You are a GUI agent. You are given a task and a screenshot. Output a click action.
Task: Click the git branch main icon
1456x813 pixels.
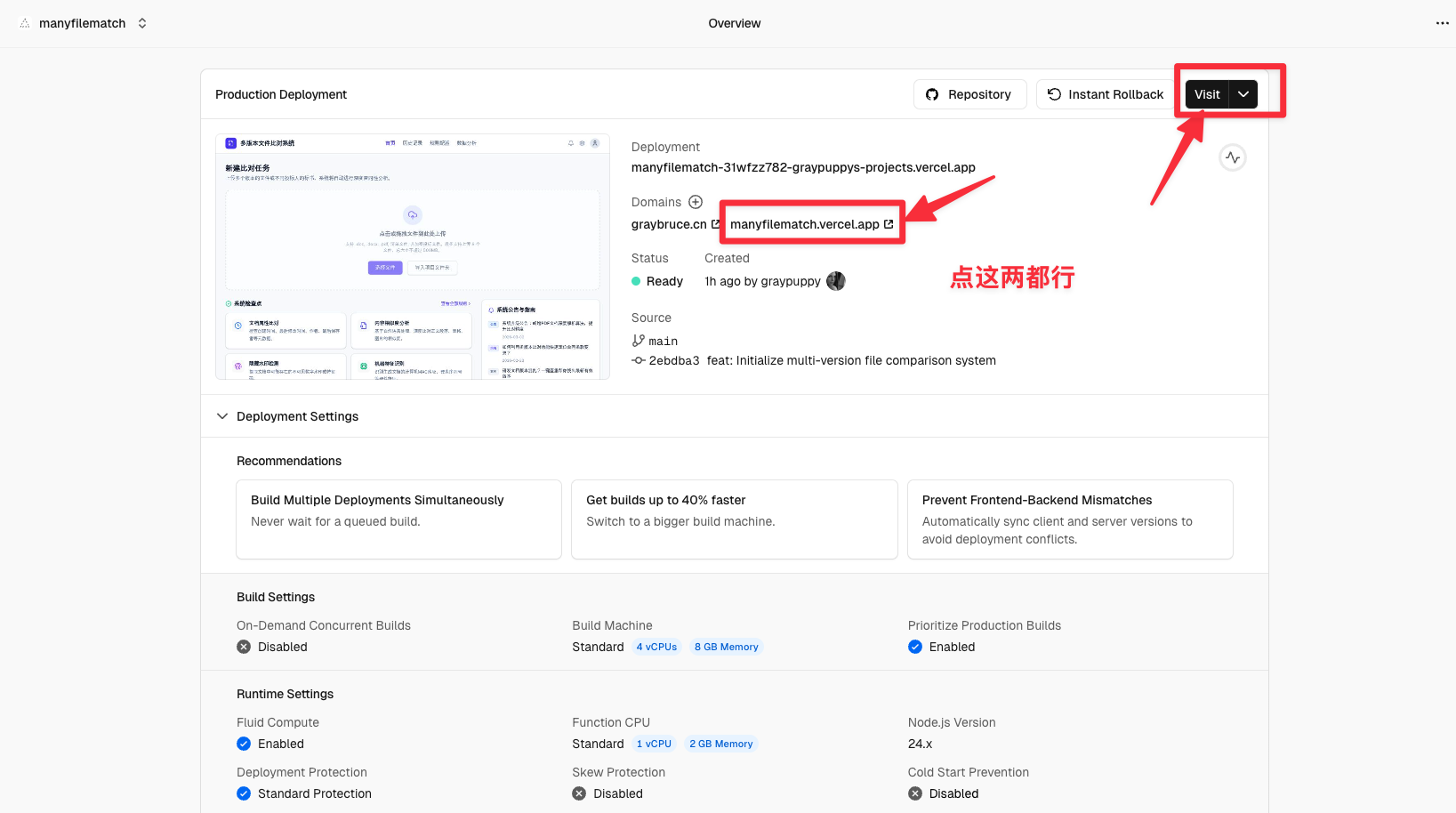(638, 341)
